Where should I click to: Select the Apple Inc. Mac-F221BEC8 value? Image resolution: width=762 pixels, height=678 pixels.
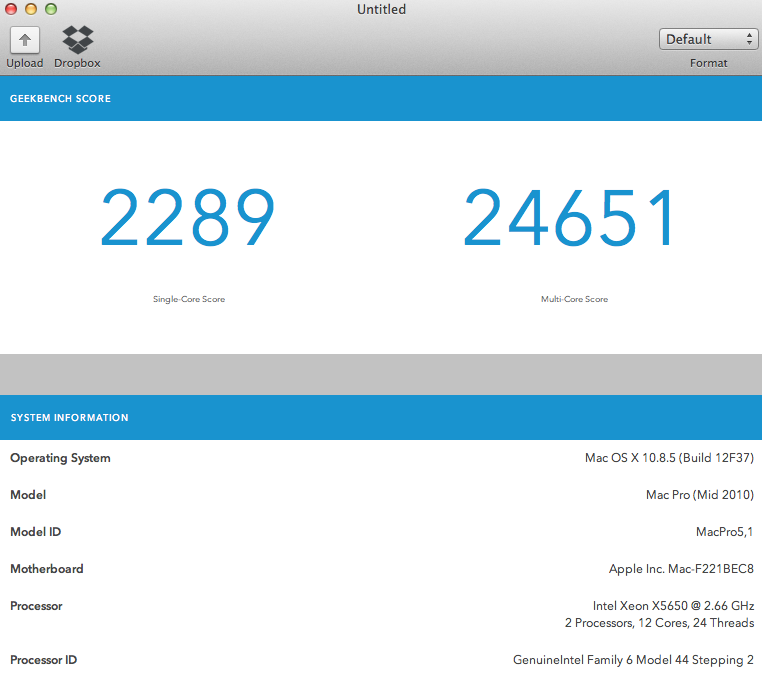point(681,569)
